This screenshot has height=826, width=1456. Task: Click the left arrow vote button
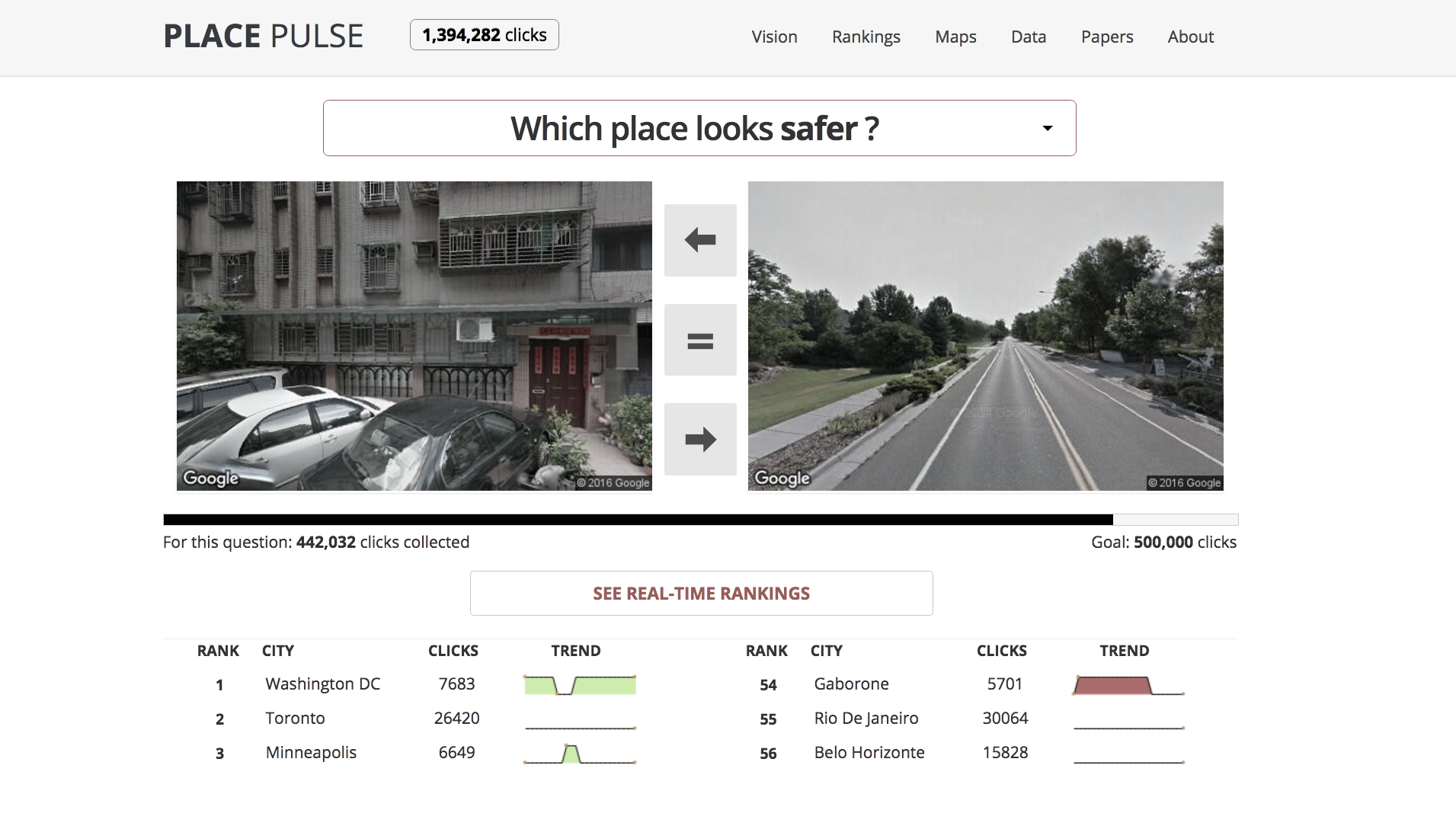[x=700, y=240]
